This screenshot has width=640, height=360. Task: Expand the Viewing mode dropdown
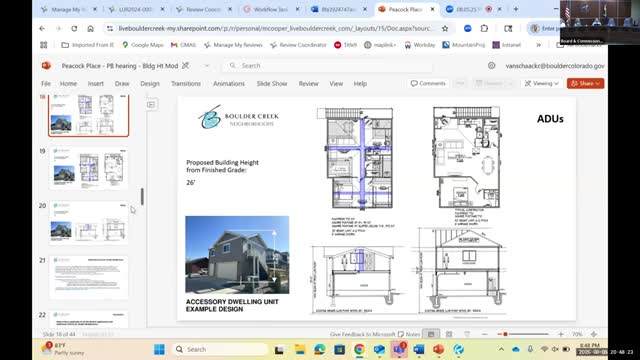541,83
